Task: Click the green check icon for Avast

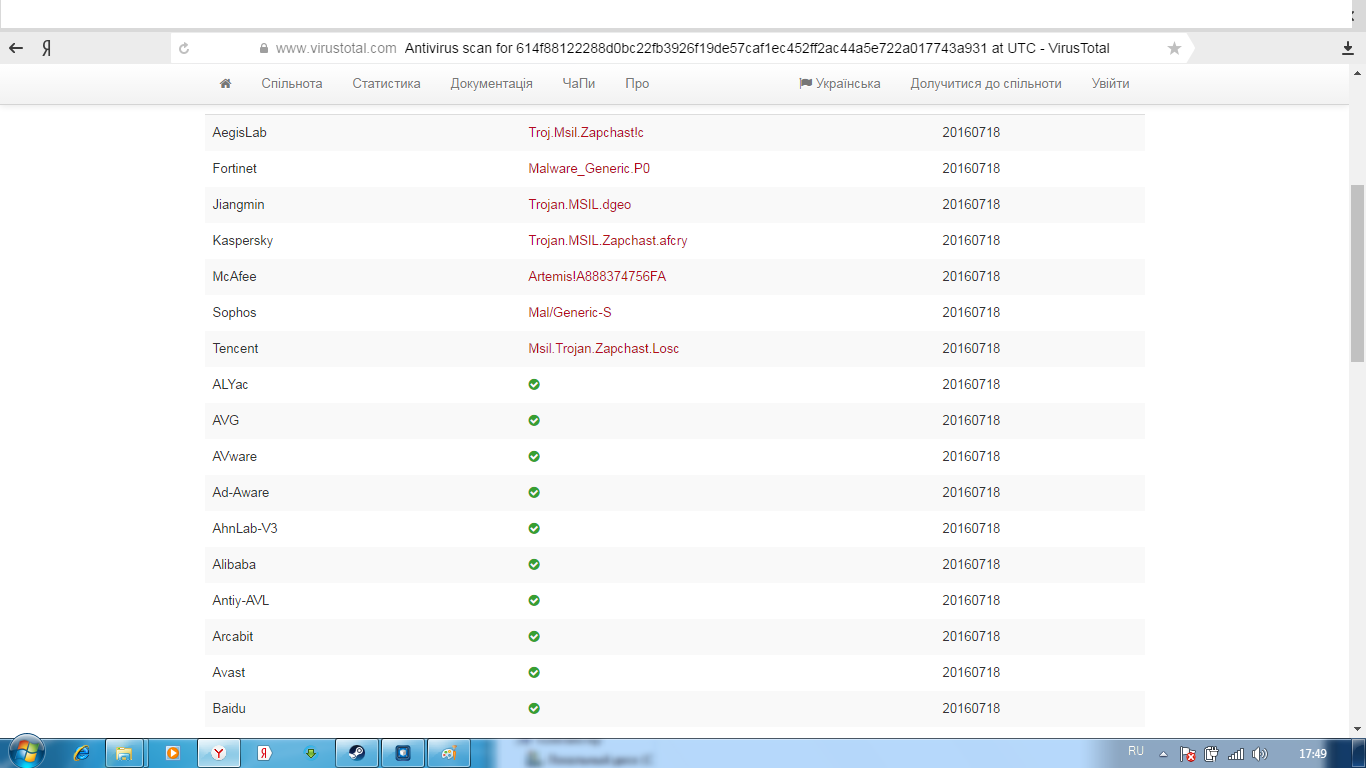Action: pyautogui.click(x=534, y=673)
